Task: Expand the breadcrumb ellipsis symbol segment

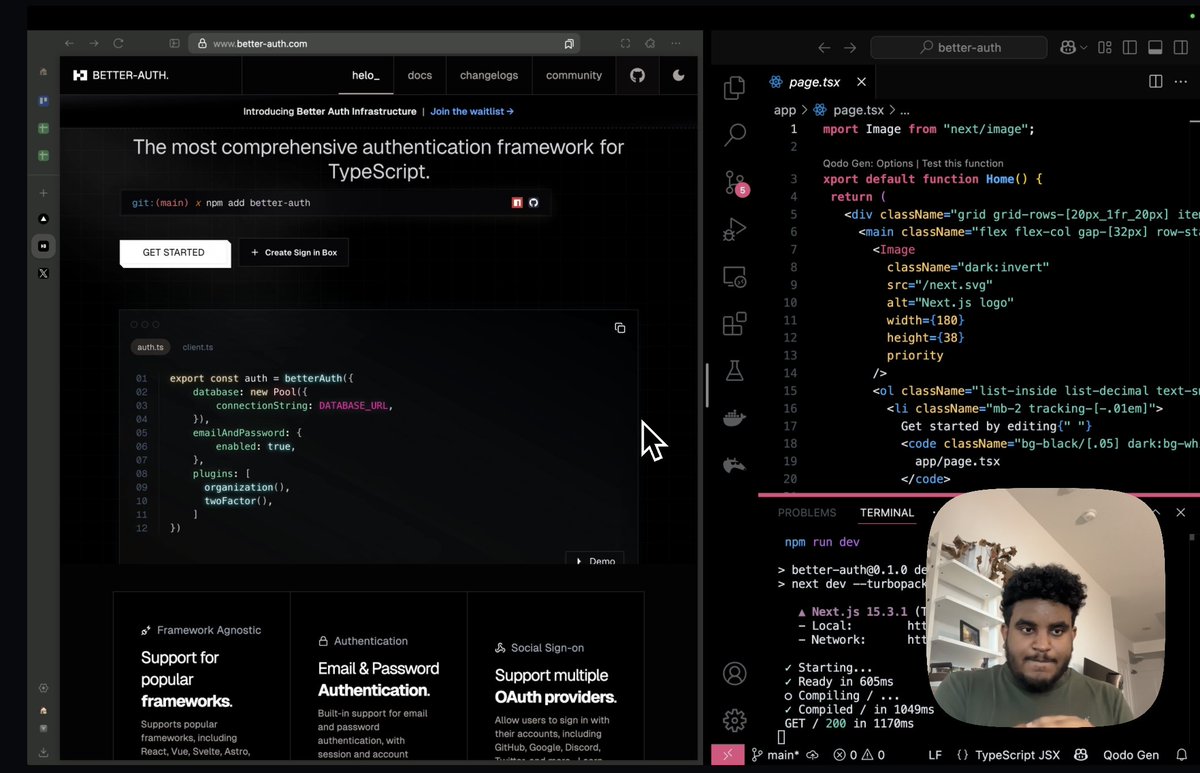Action: point(905,110)
